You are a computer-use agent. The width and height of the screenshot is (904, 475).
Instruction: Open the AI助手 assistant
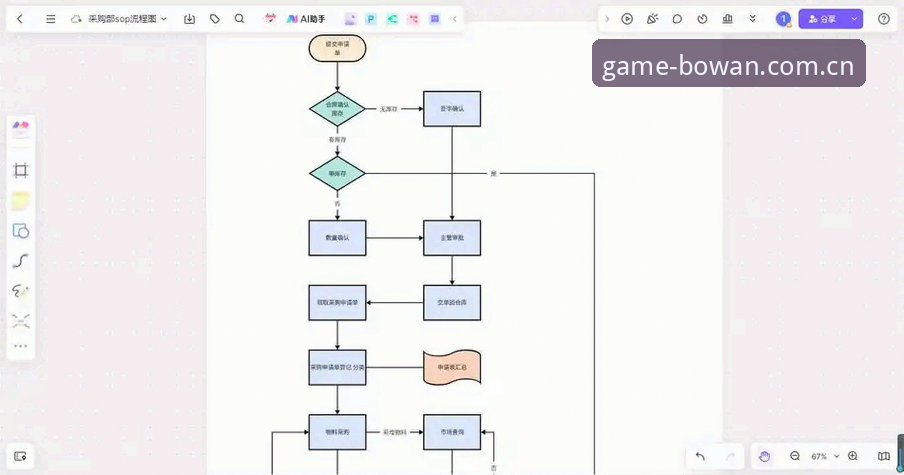pyautogui.click(x=306, y=19)
